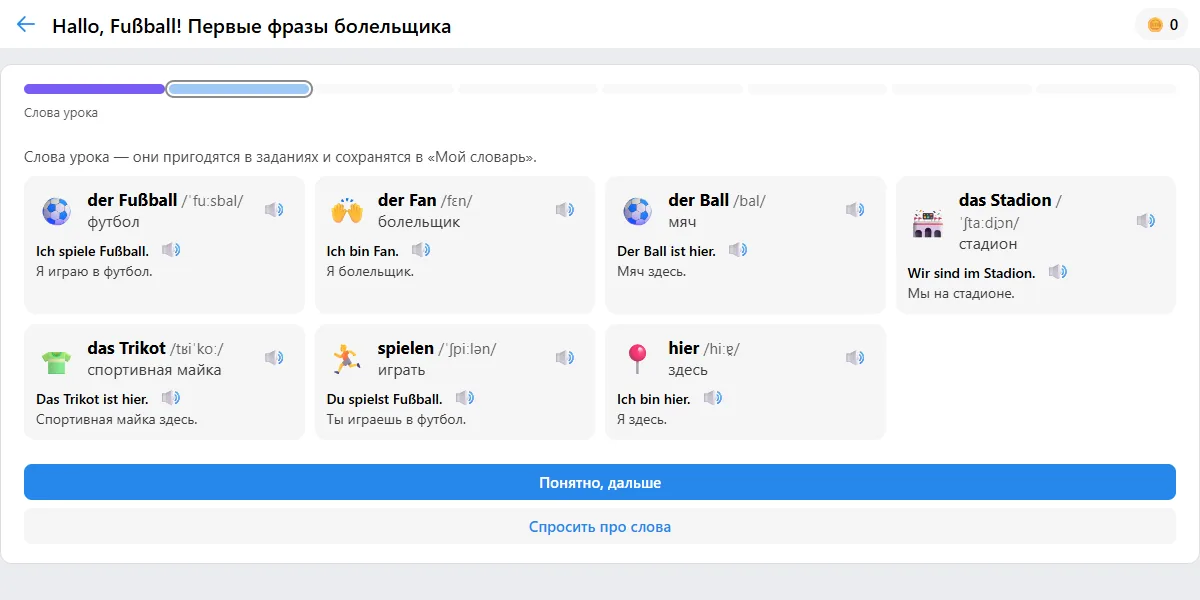Play audio for word spielen
The width and height of the screenshot is (1200, 600).
[565, 358]
